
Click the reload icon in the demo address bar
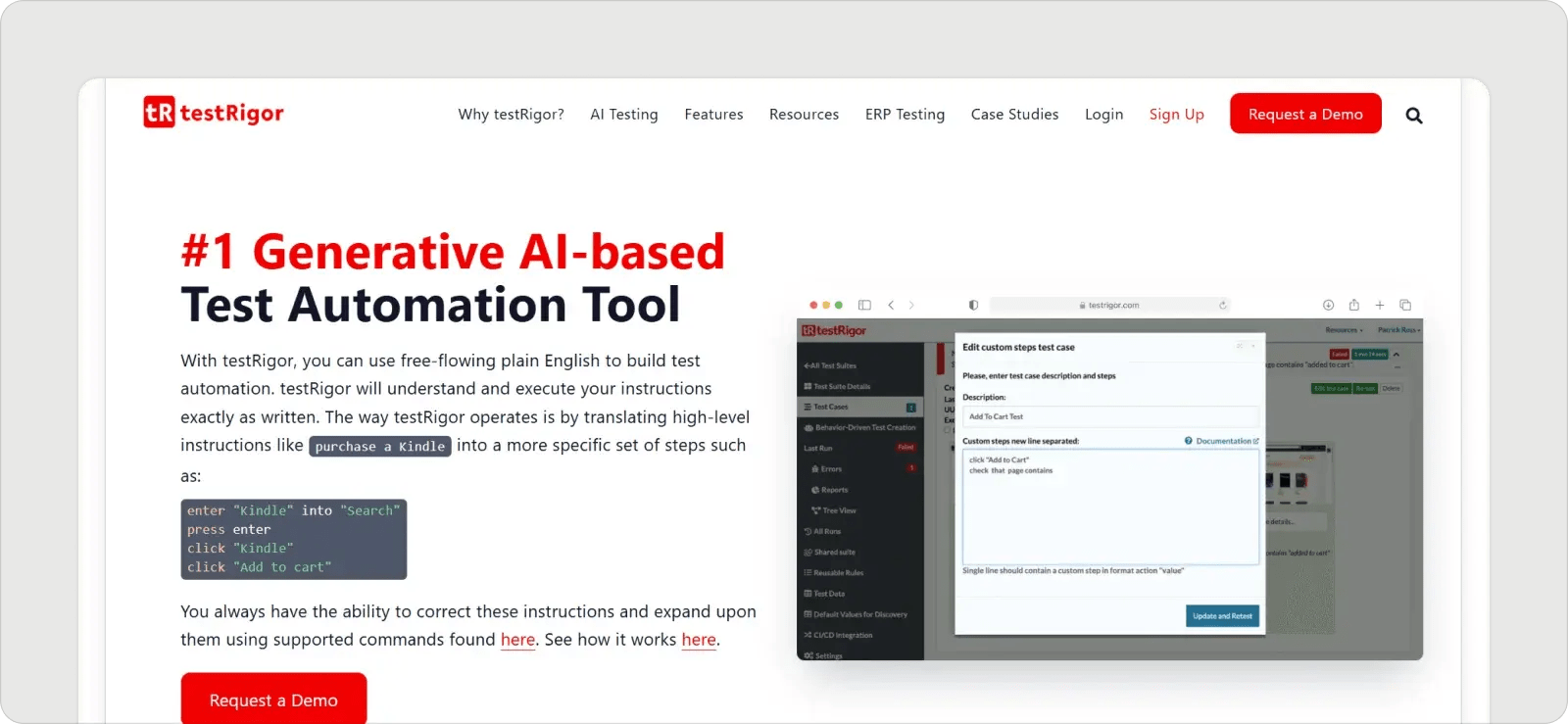1222,305
